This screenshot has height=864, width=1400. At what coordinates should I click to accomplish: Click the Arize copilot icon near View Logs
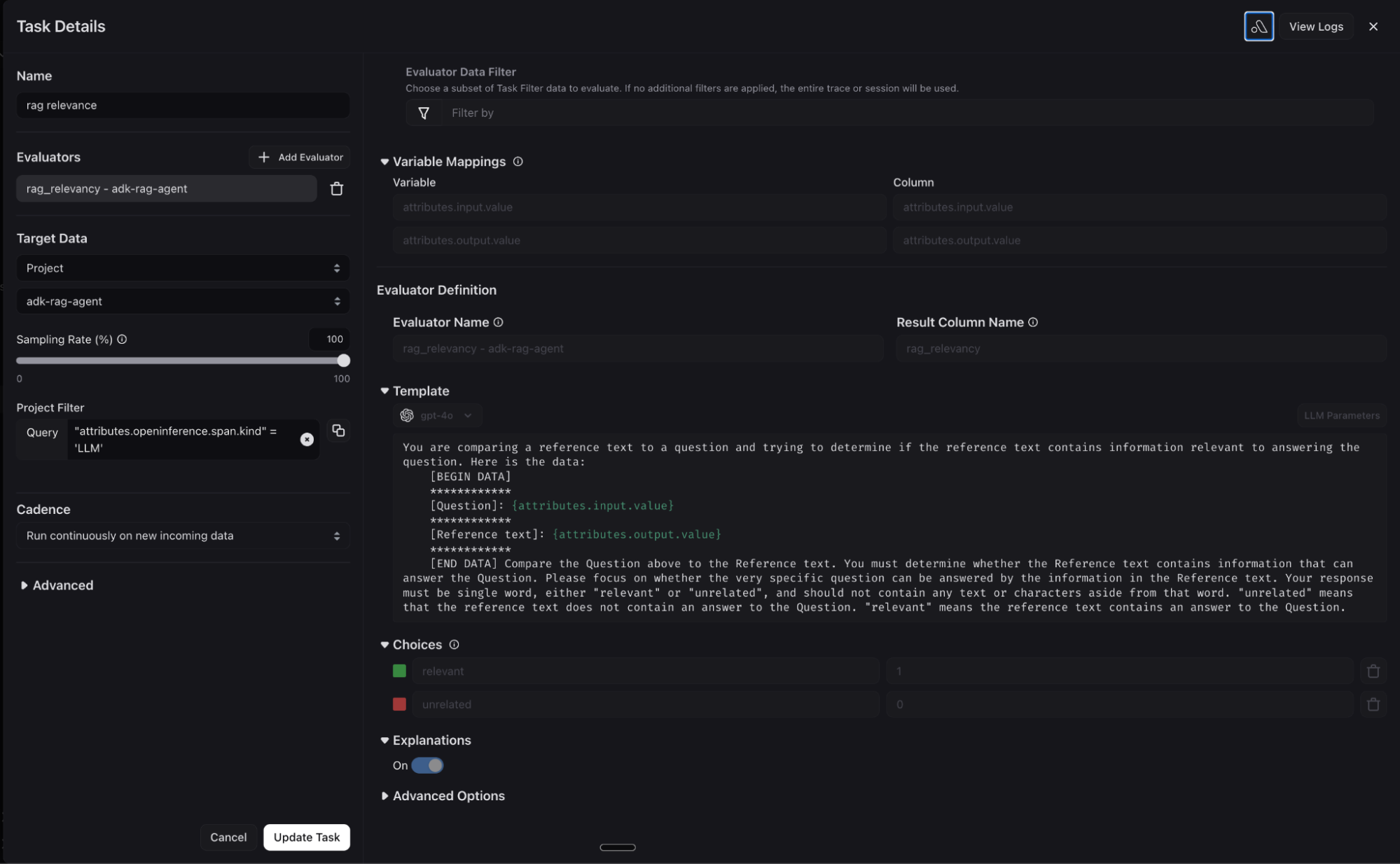[1258, 27]
